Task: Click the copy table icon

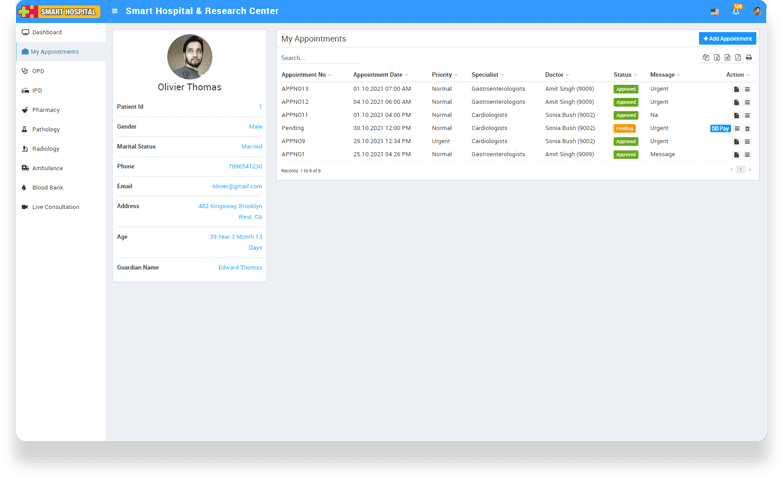Action: point(705,58)
